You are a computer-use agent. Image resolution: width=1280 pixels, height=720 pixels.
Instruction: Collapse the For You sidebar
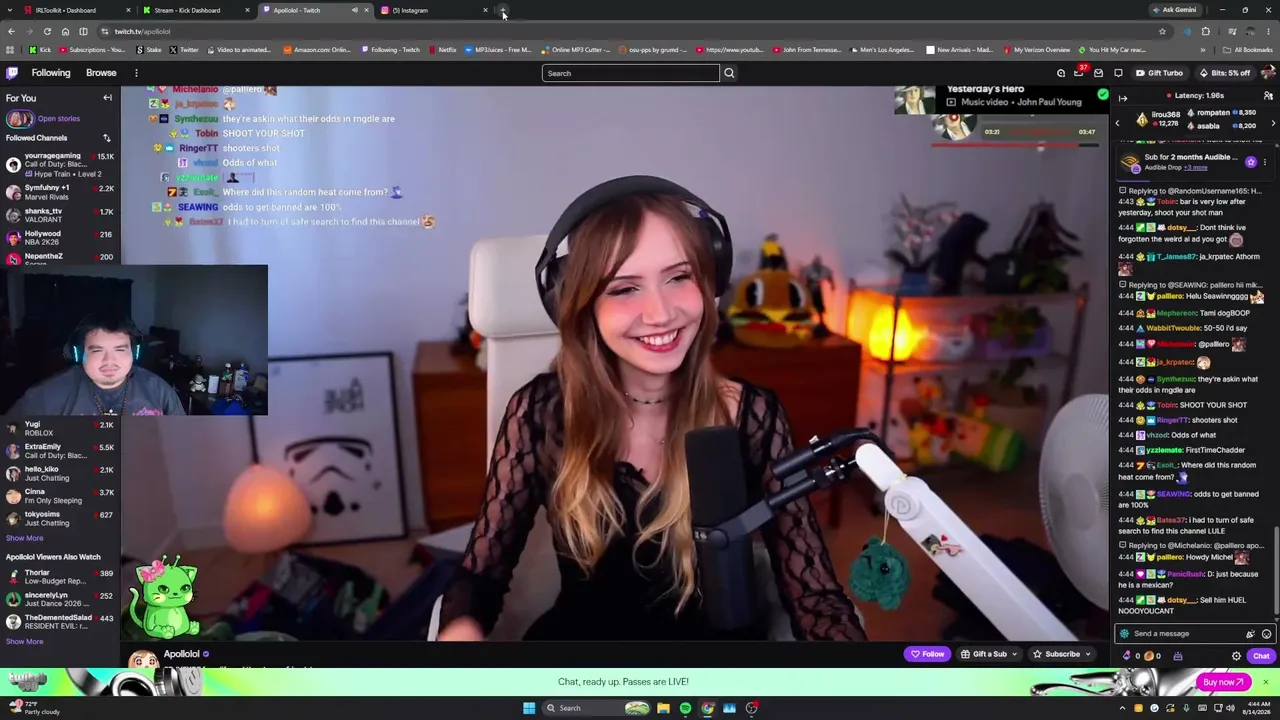click(107, 98)
